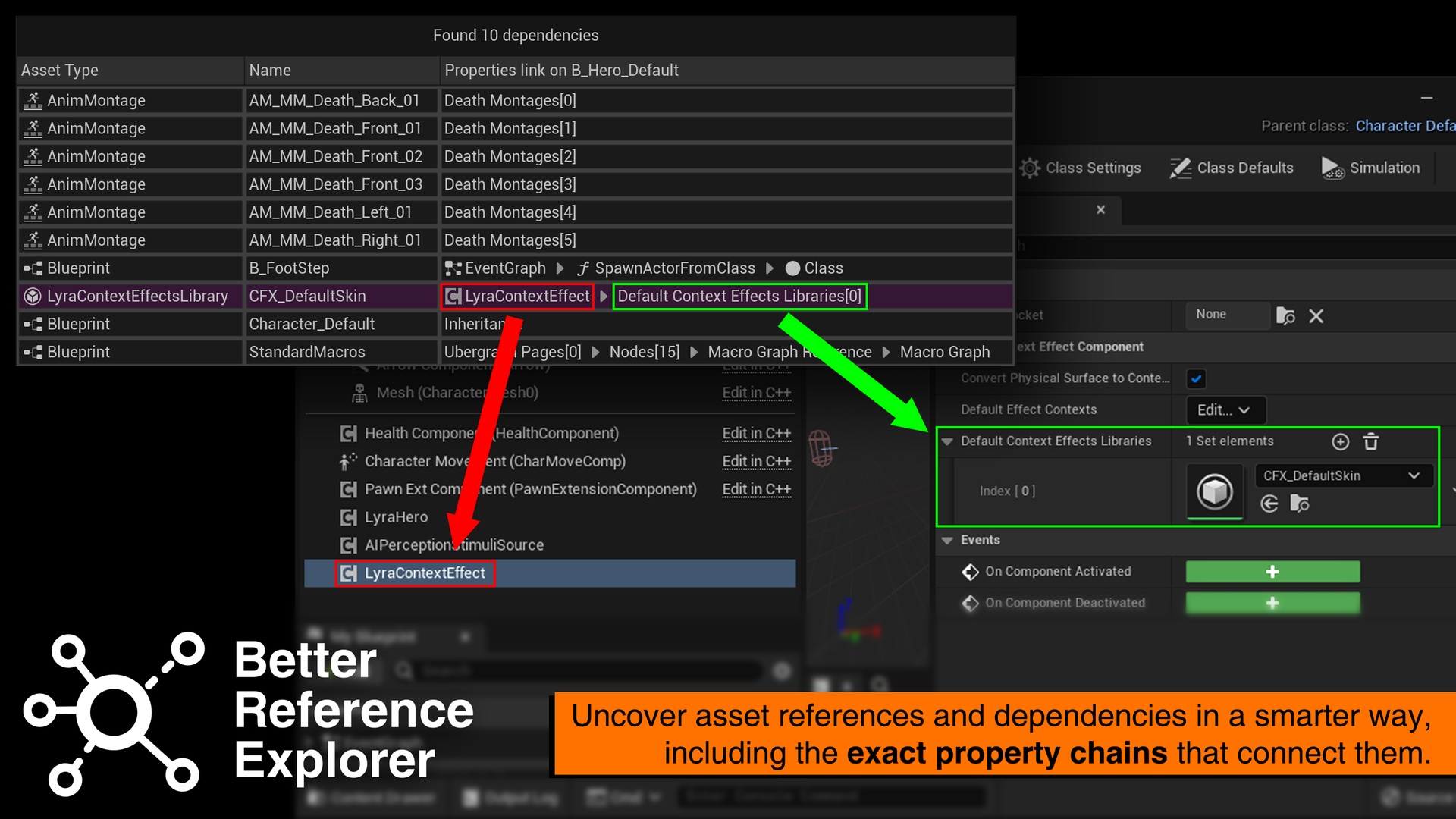This screenshot has width=1456, height=819.
Task: Open the Character Default parent class link
Action: (1405, 126)
